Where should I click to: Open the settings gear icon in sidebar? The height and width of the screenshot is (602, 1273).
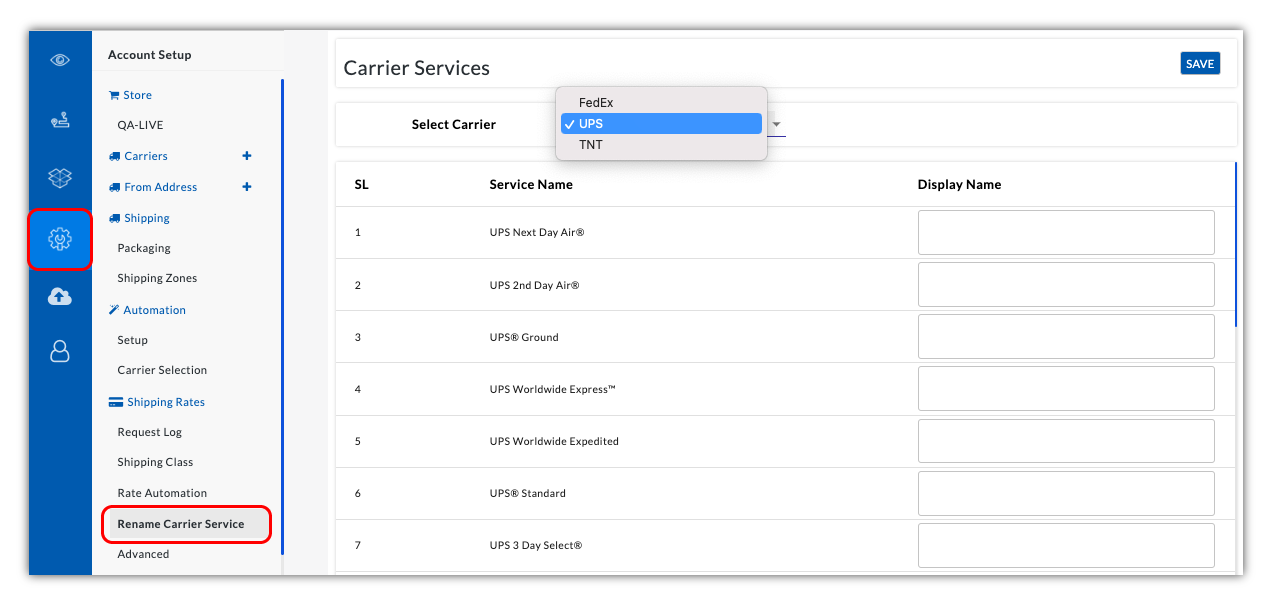(x=60, y=239)
